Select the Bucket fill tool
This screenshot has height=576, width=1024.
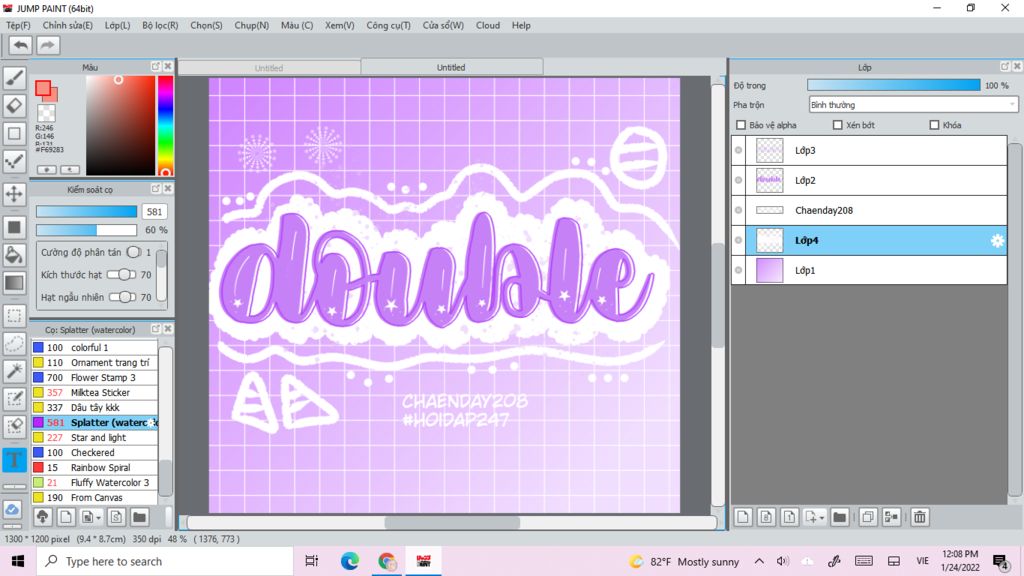pos(14,255)
